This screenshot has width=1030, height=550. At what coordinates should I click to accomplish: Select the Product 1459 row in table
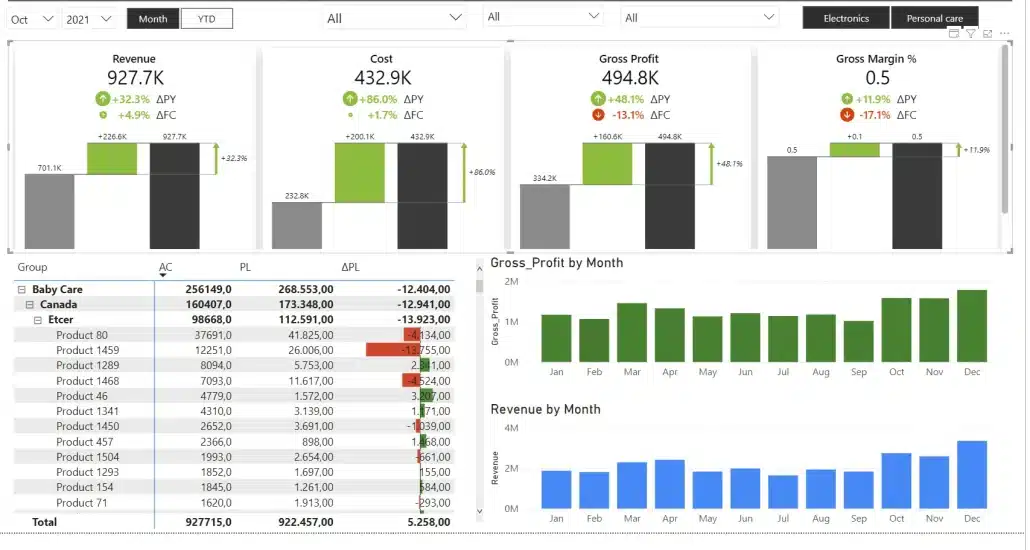(x=88, y=350)
